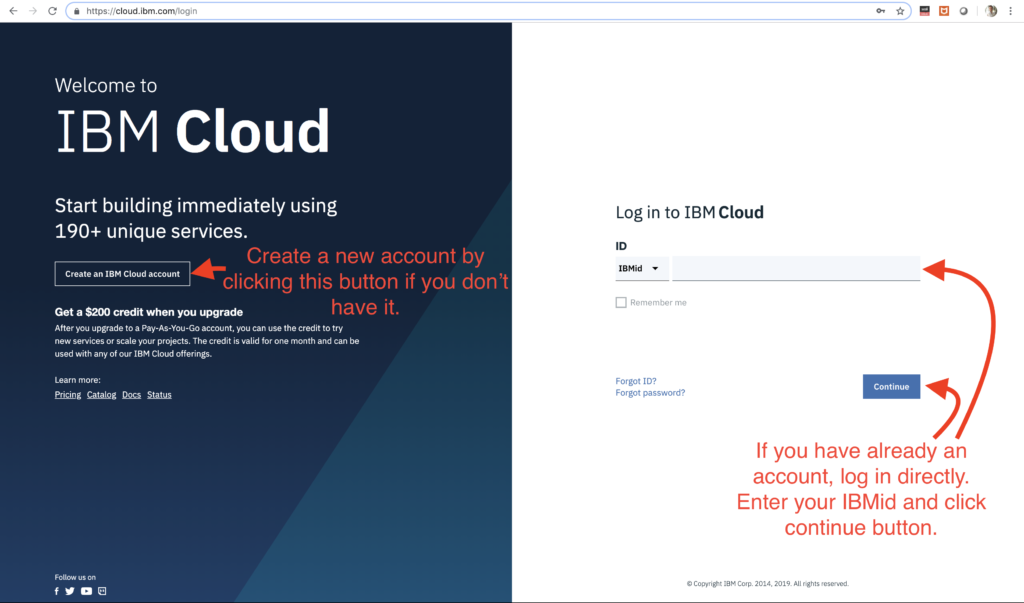The height and width of the screenshot is (603, 1024).
Task: Click the orange shield extension icon
Action: click(x=944, y=11)
